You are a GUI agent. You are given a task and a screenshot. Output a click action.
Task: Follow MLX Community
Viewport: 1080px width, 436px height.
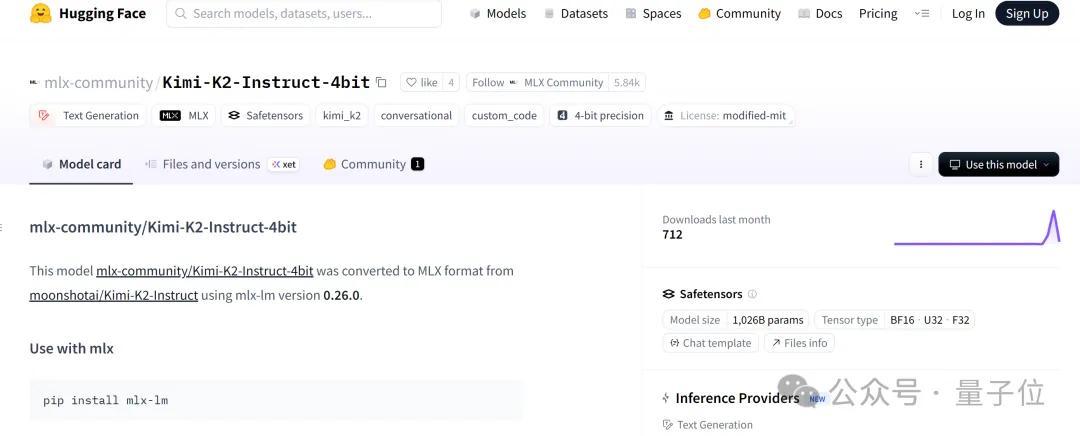[537, 83]
